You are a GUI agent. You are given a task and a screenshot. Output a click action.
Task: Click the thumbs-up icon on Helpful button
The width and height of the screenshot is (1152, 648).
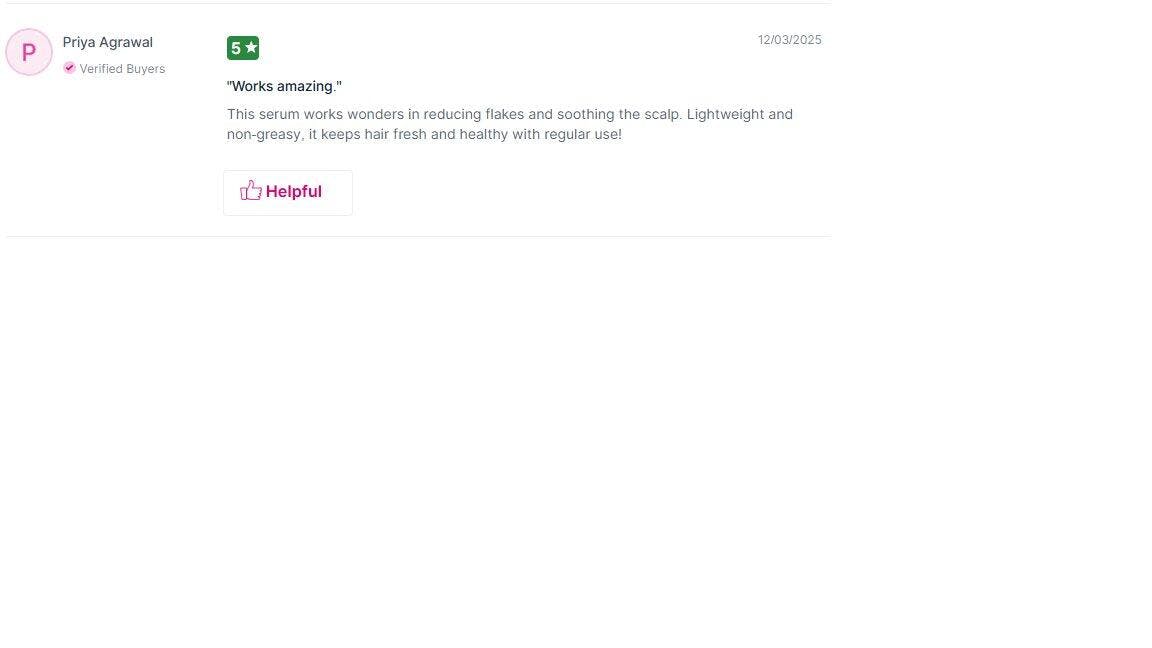coord(251,191)
